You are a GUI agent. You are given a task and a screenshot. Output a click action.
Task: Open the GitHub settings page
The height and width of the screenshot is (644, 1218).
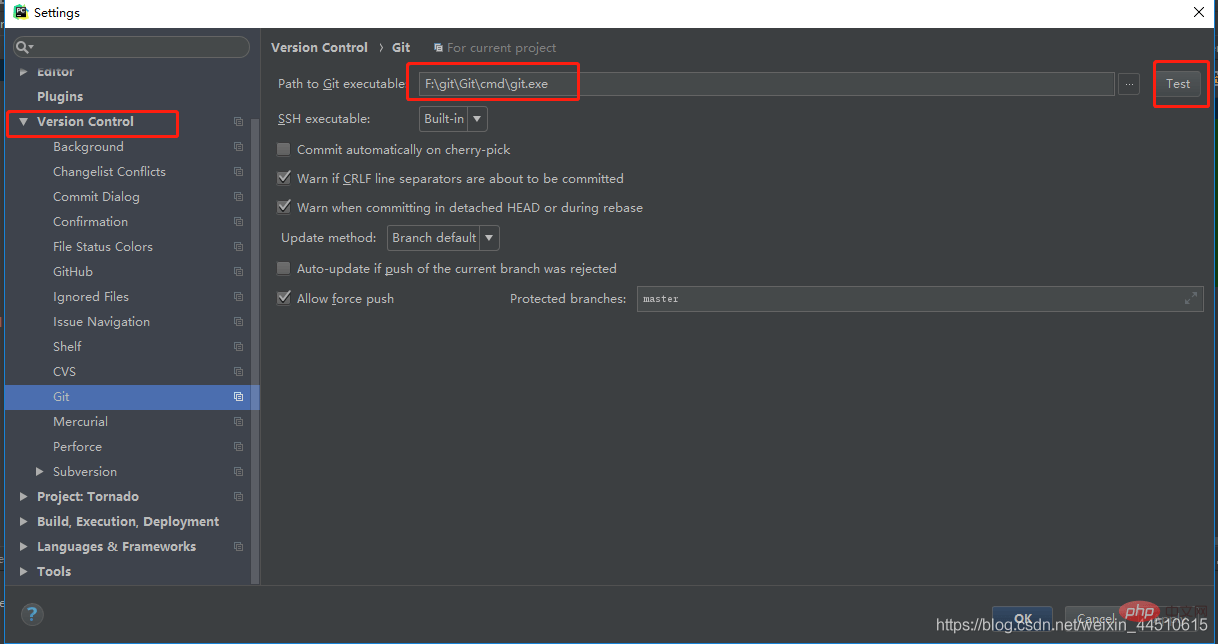pyautogui.click(x=73, y=272)
